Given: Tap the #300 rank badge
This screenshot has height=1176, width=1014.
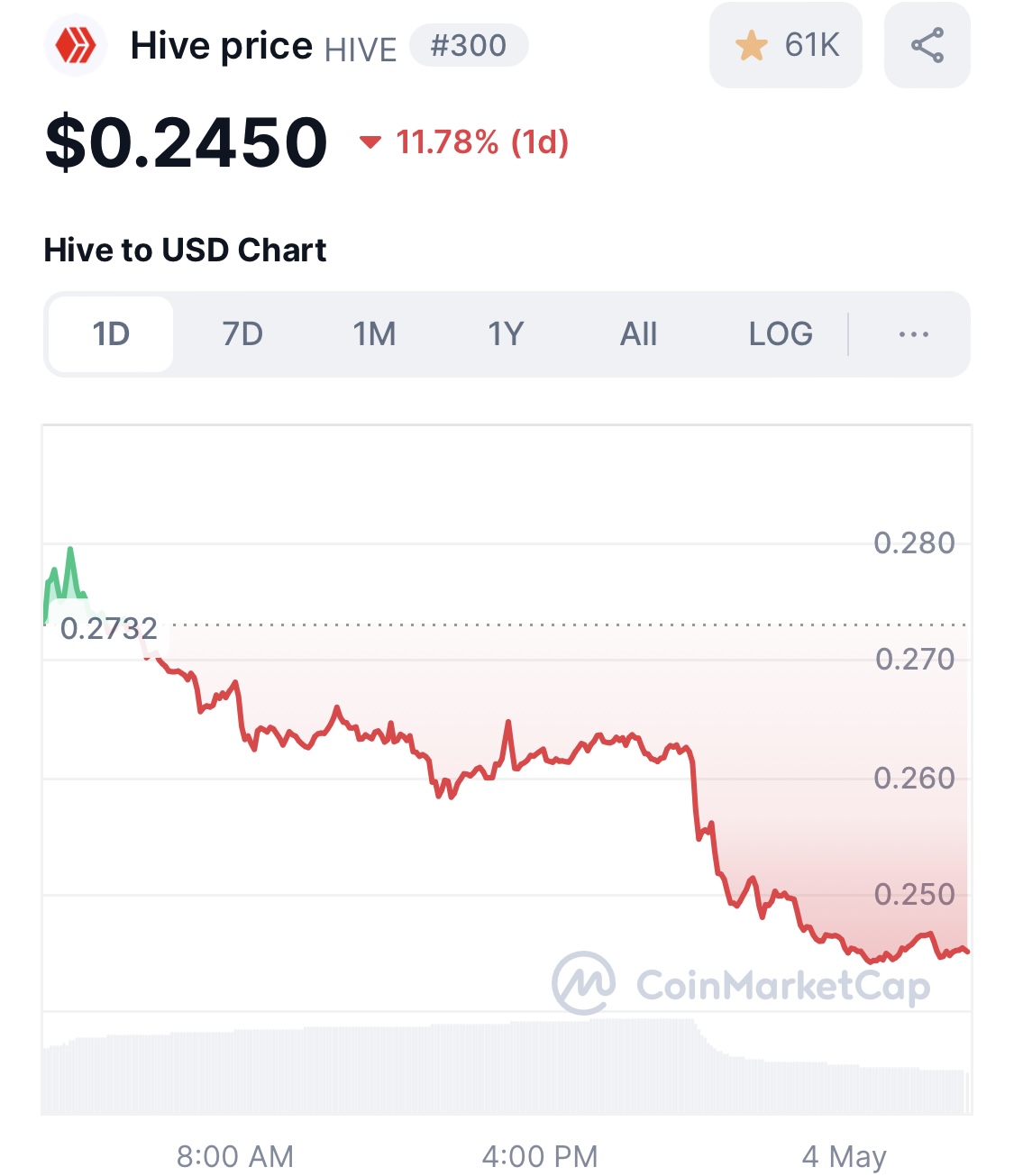Looking at the screenshot, I should [x=469, y=45].
